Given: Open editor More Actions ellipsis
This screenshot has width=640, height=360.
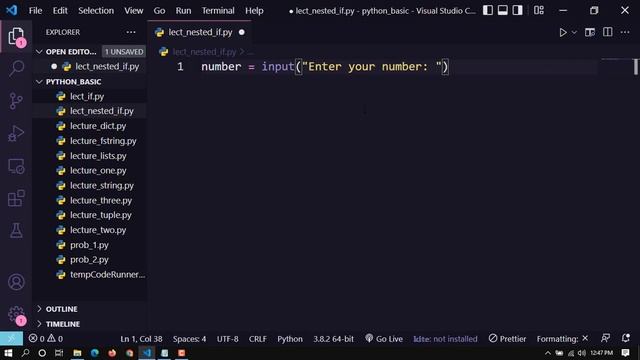Looking at the screenshot, I should [625, 32].
